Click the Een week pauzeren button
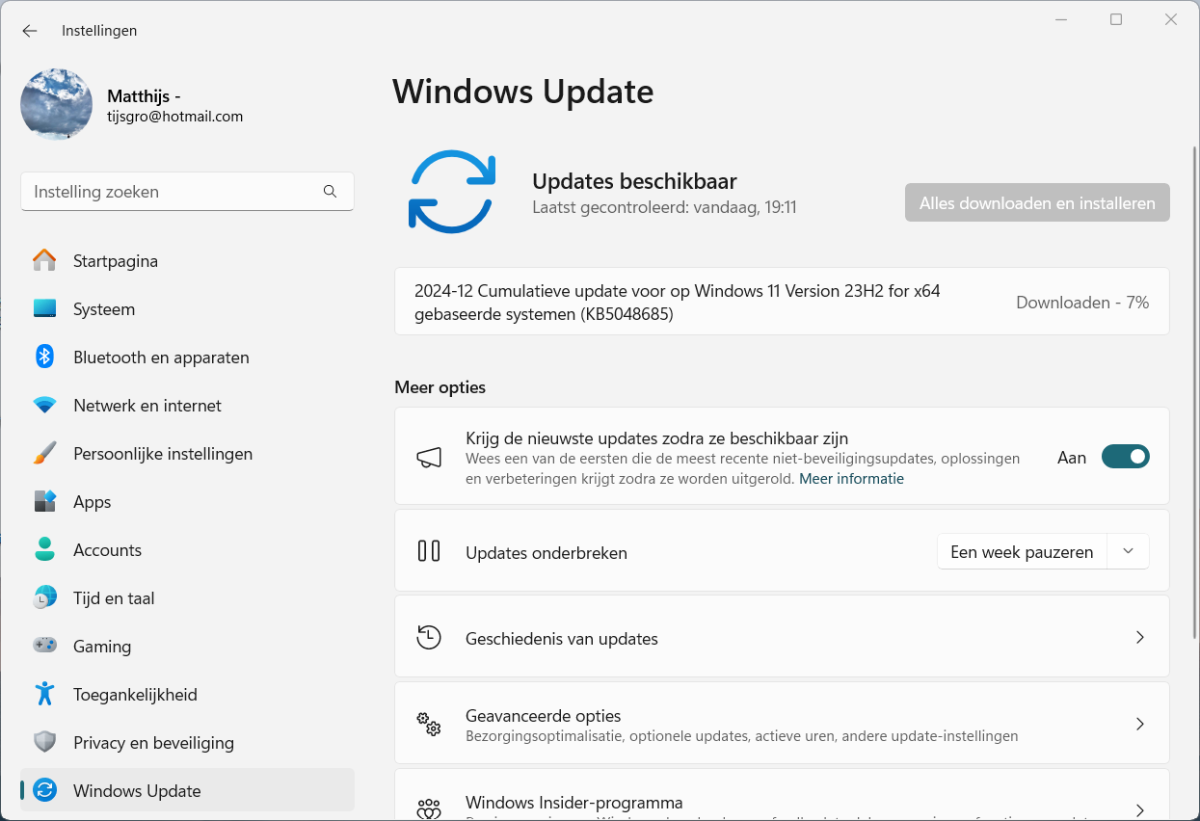1200x821 pixels. (x=1021, y=552)
